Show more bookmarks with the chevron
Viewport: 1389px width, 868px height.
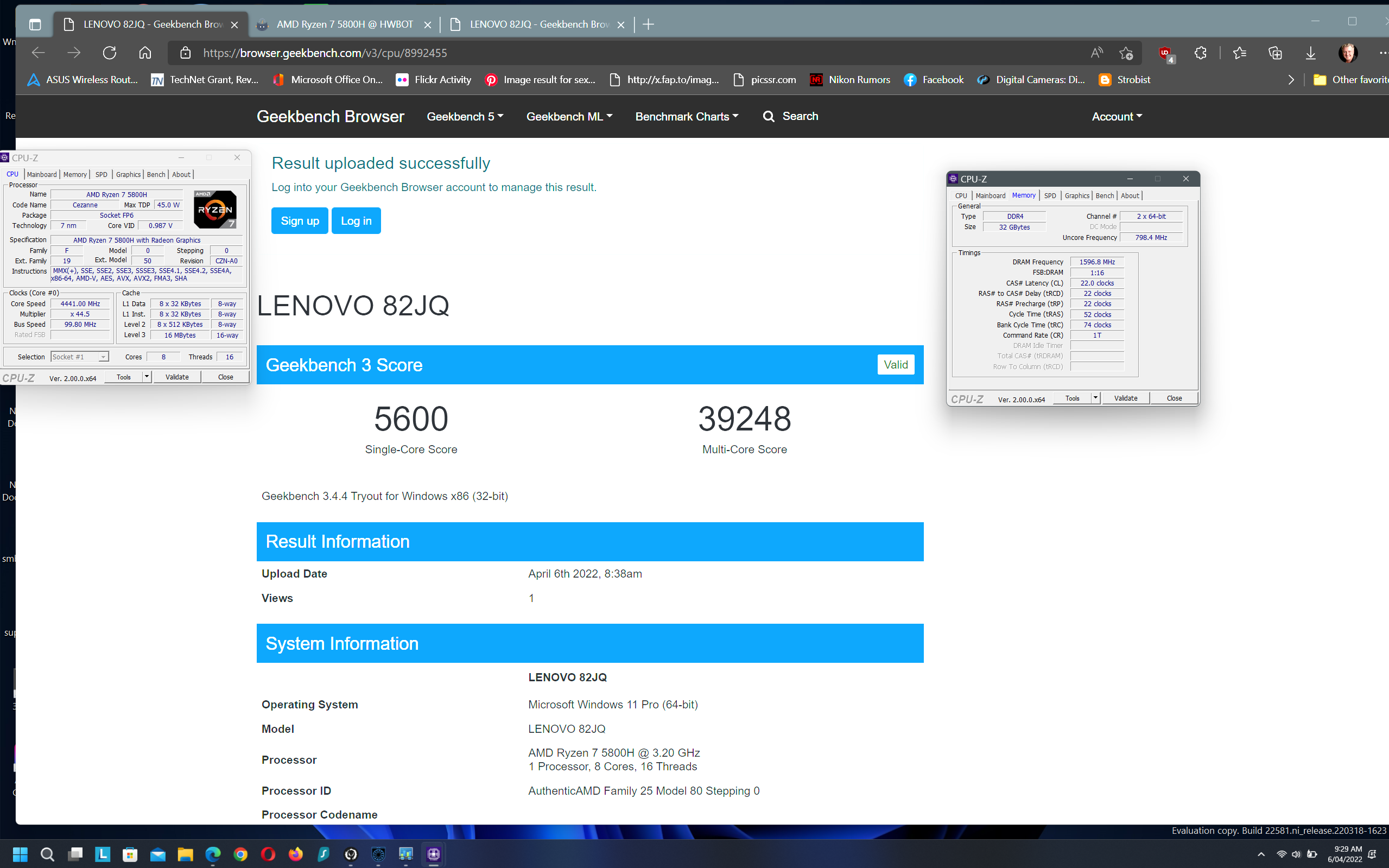[1291, 80]
